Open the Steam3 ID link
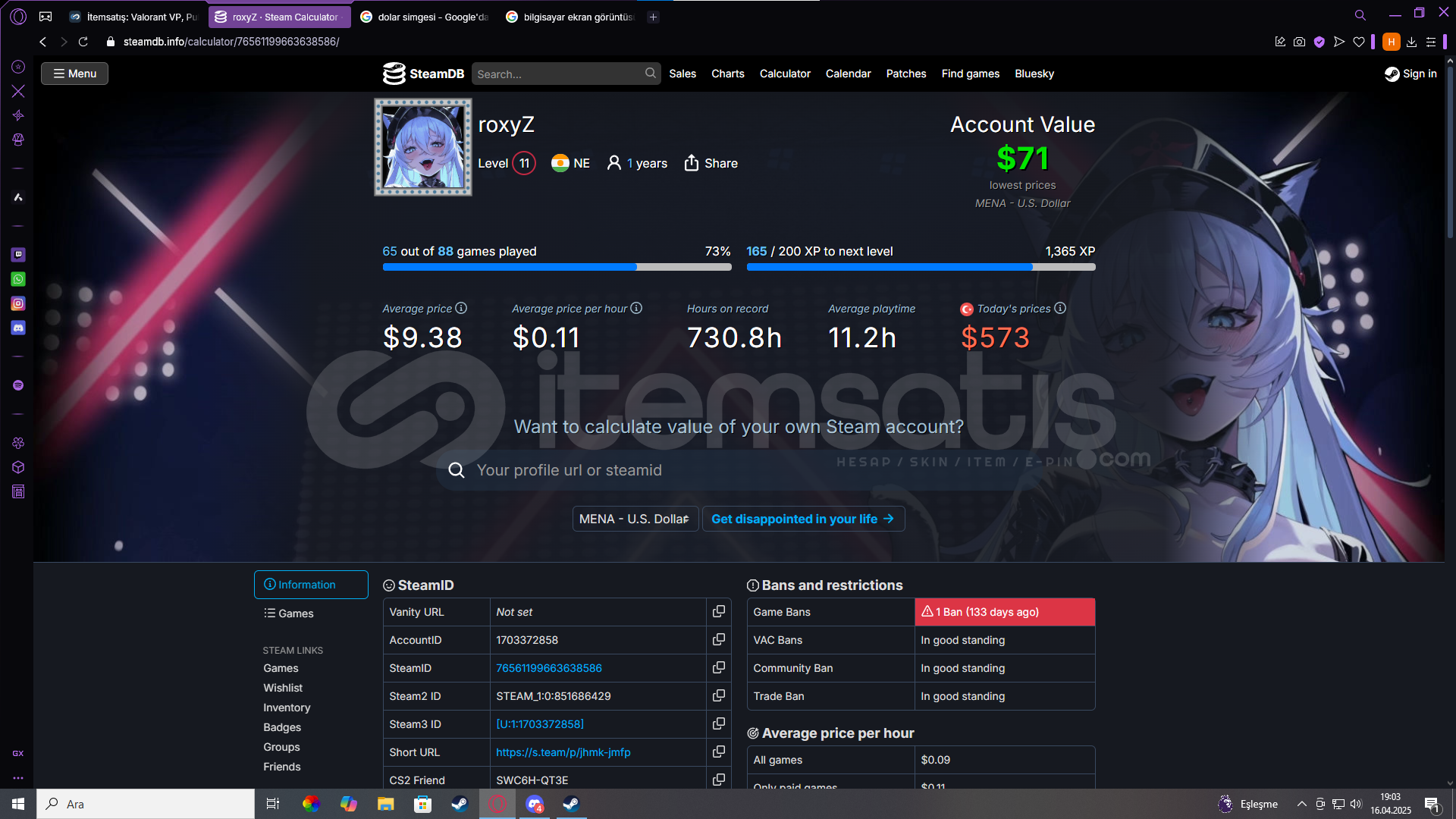This screenshot has width=1456, height=819. pos(540,724)
